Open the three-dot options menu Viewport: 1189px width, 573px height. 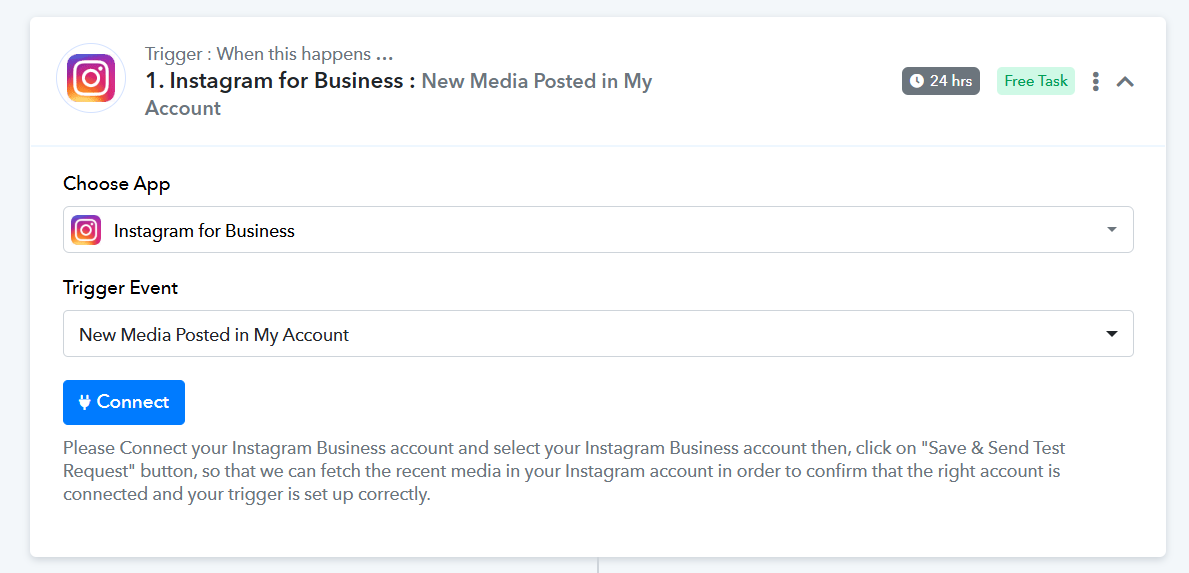tap(1096, 81)
